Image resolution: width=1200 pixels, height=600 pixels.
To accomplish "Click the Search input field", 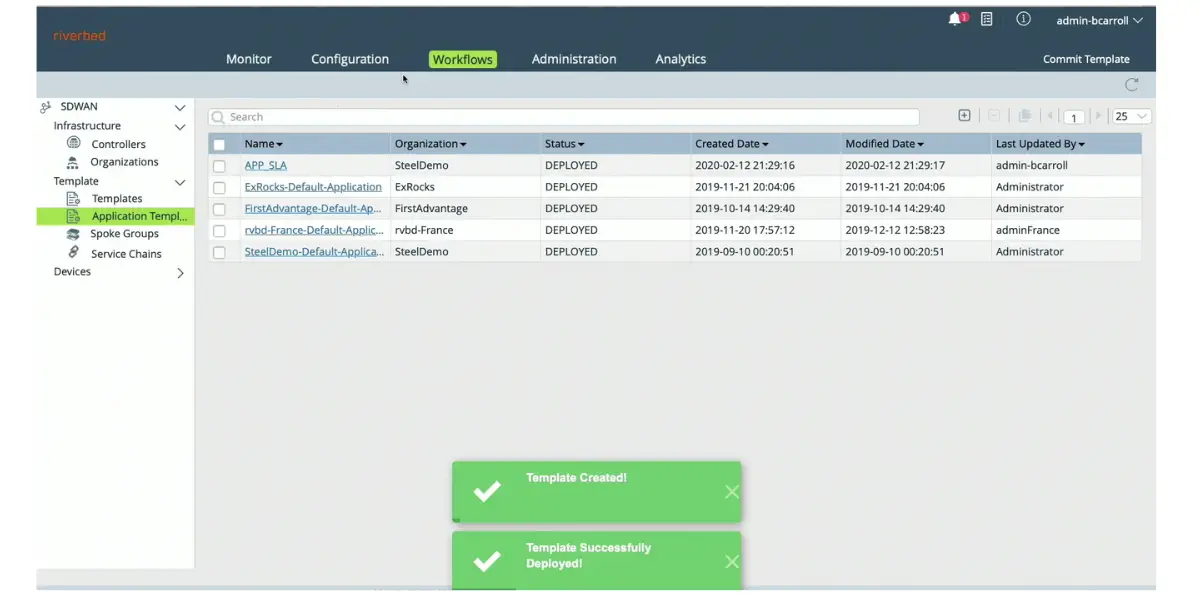I will click(564, 117).
